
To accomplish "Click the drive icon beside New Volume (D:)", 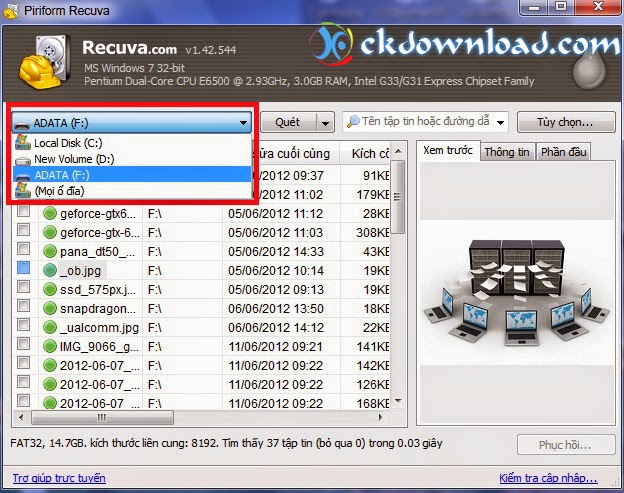I will pyautogui.click(x=23, y=160).
